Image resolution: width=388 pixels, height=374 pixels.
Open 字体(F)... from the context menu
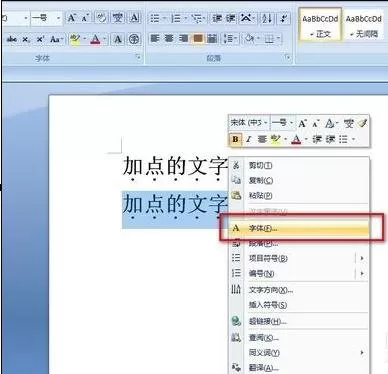coord(299,228)
